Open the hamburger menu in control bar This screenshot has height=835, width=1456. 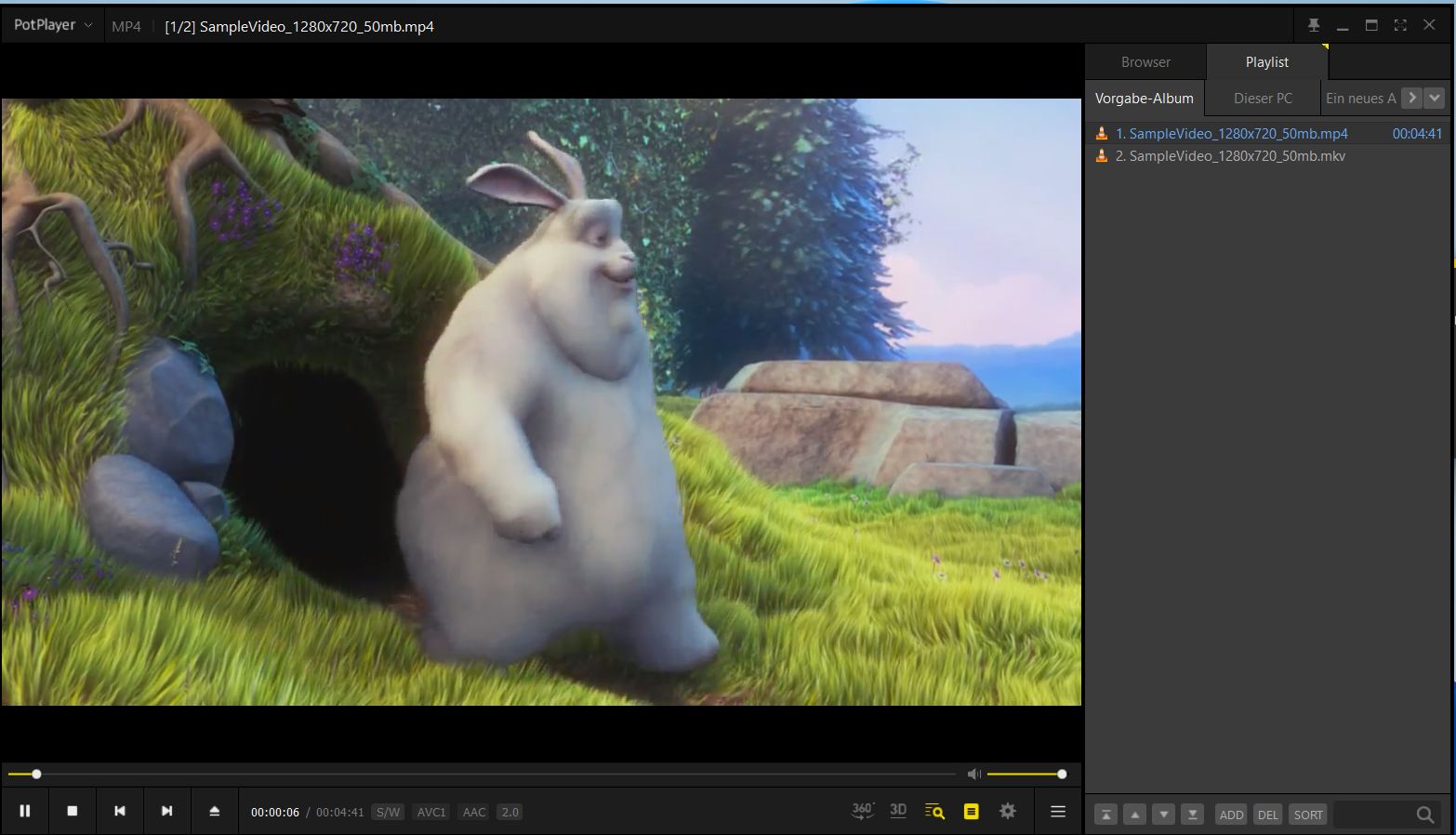(x=1057, y=812)
